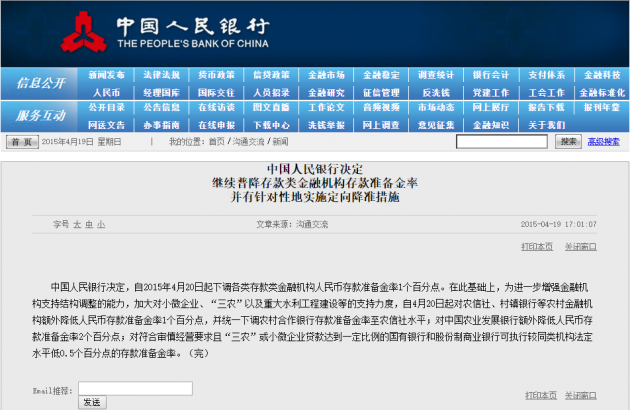Open the 调查统计 navigation item
Screen dimensions: 630x410
436,75
